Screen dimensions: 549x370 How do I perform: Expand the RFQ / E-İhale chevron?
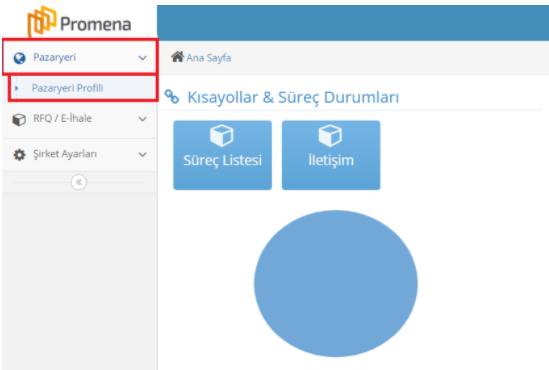coord(143,119)
